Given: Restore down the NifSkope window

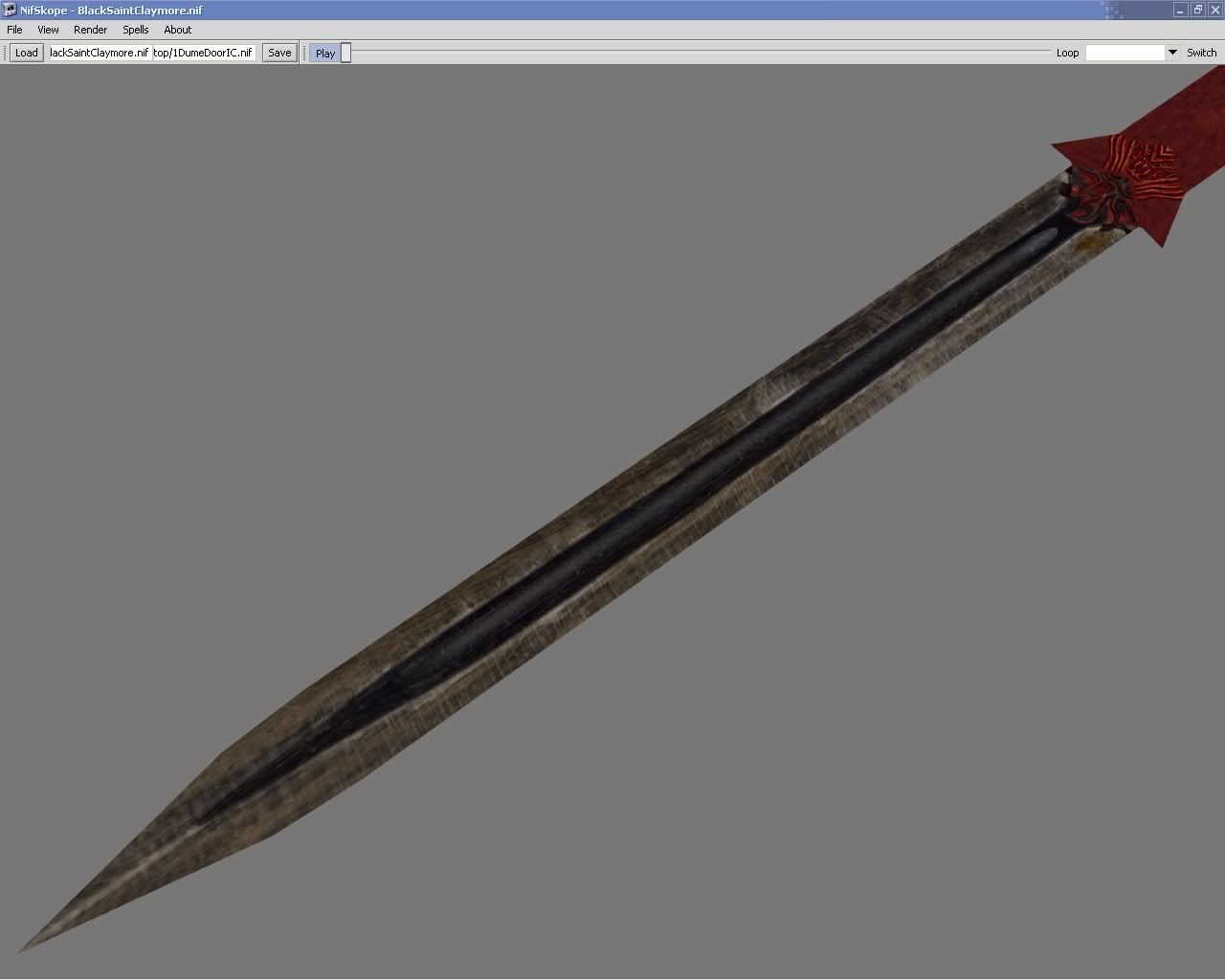Looking at the screenshot, I should [1197, 10].
